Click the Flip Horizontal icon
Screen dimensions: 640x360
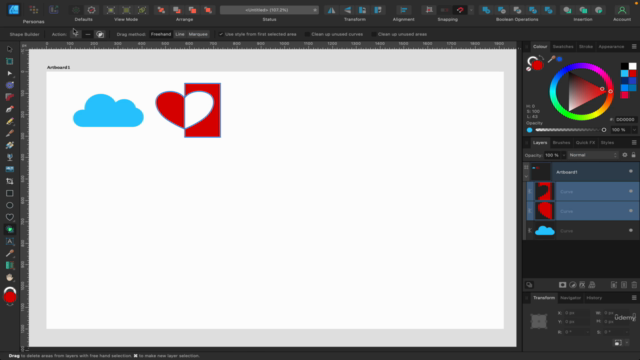tap(331, 10)
